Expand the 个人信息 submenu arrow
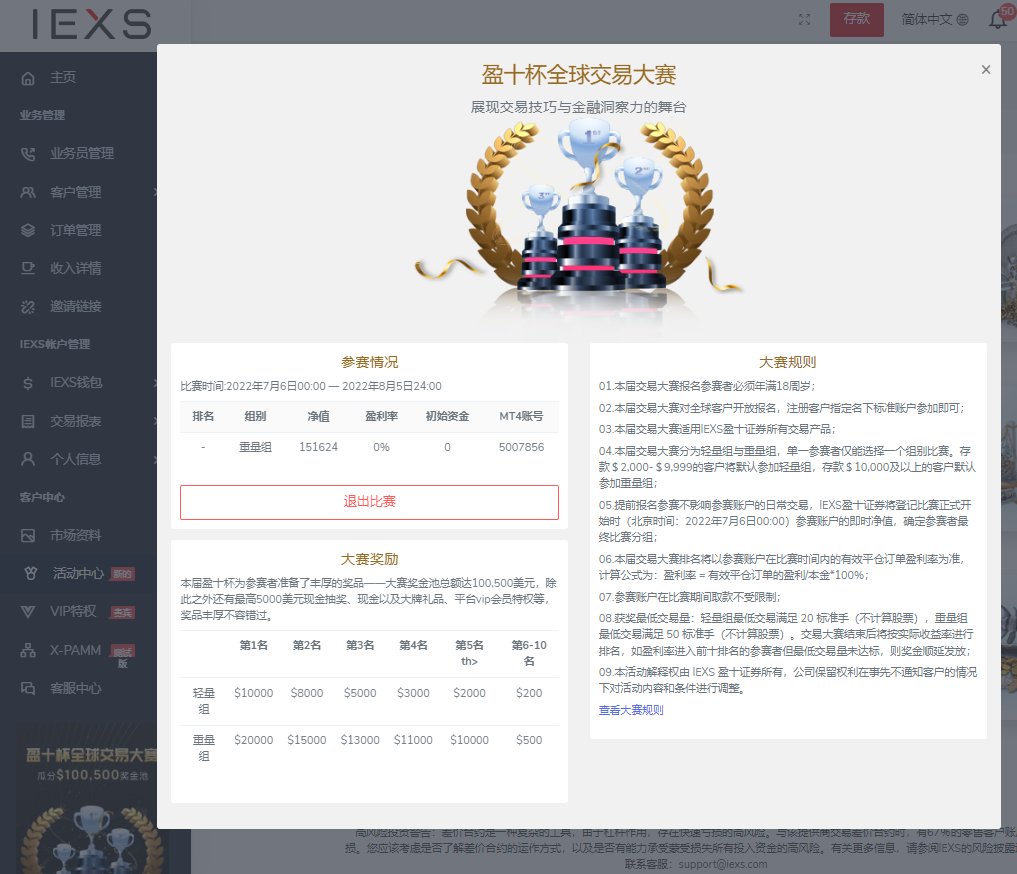The image size is (1017, 874). click(x=155, y=459)
